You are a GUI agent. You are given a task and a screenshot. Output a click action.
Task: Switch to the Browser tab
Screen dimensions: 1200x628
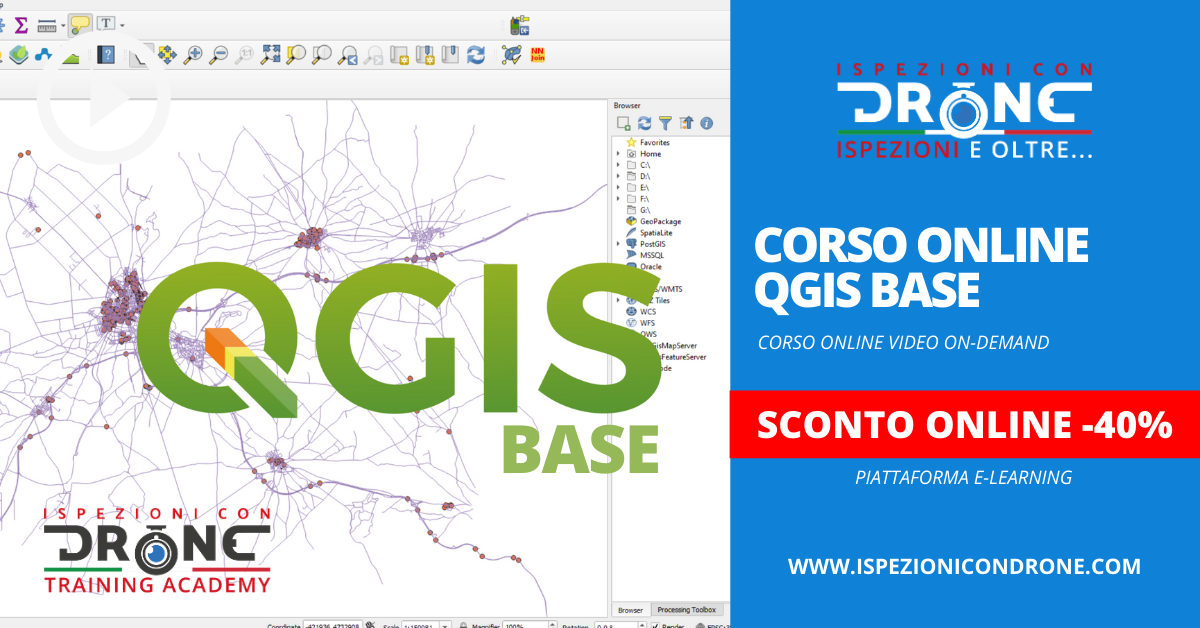click(x=630, y=610)
